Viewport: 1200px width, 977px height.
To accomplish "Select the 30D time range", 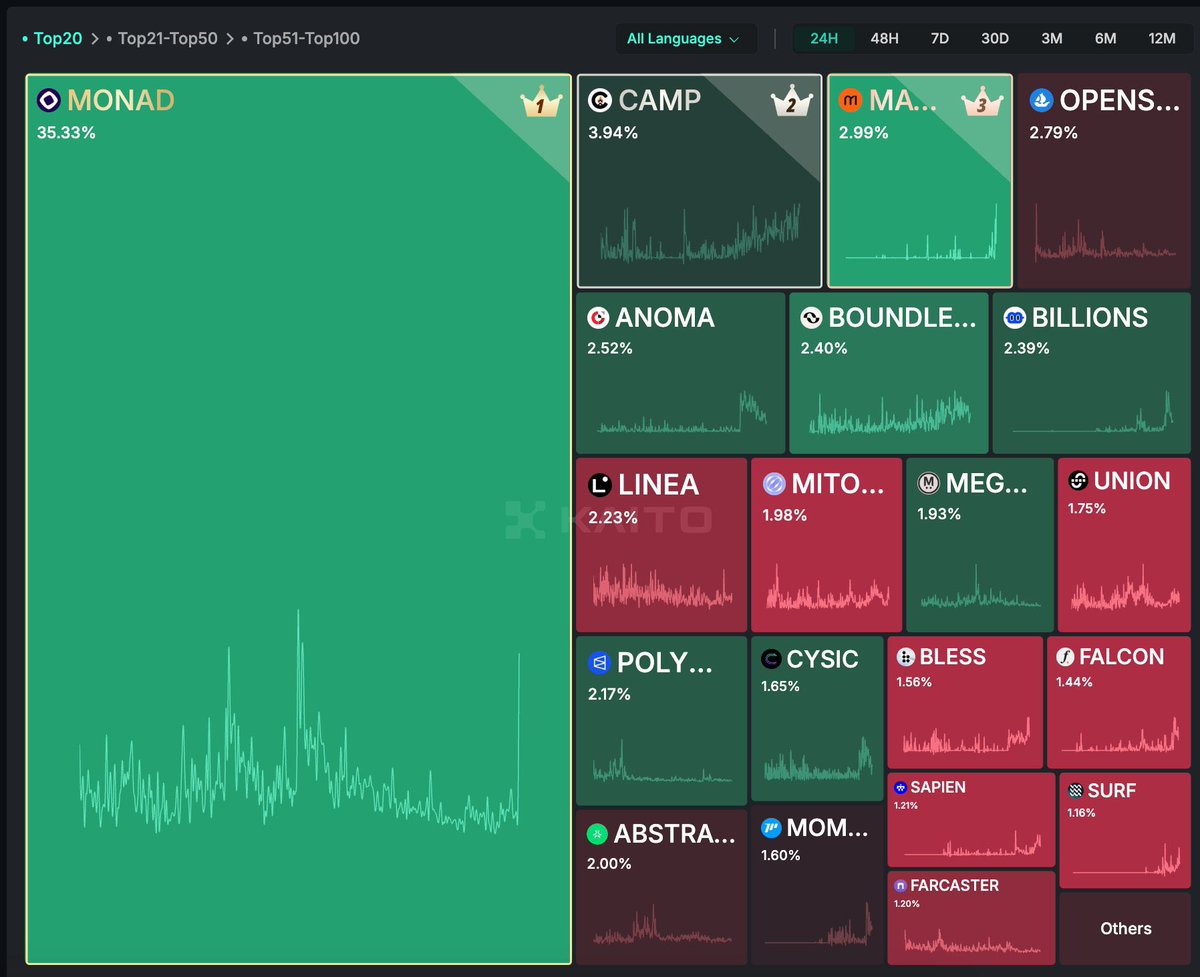I will [995, 39].
